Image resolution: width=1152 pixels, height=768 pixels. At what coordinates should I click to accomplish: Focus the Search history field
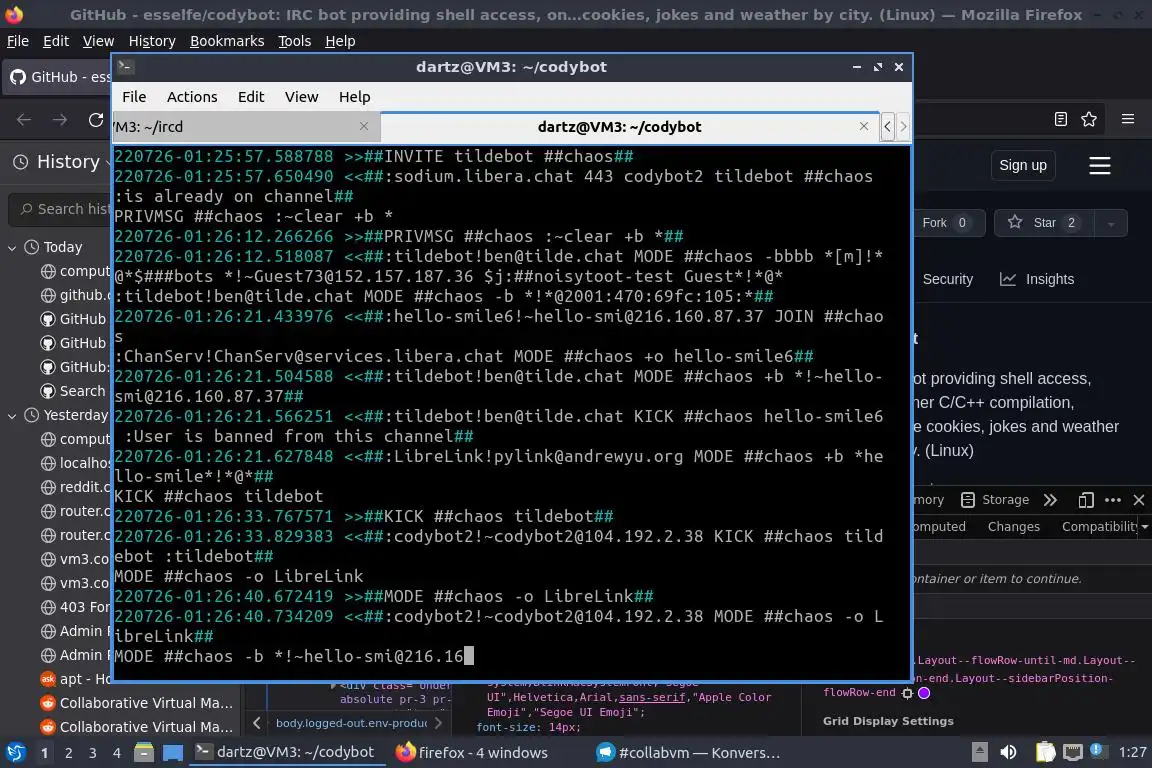click(x=62, y=209)
